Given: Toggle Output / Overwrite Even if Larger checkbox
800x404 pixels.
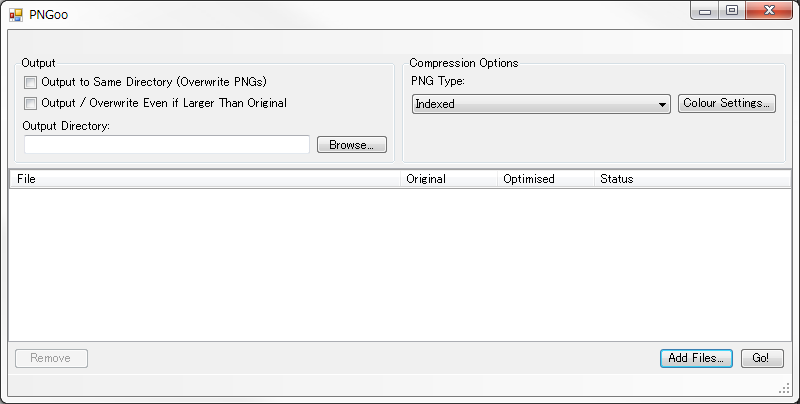Looking at the screenshot, I should [31, 103].
